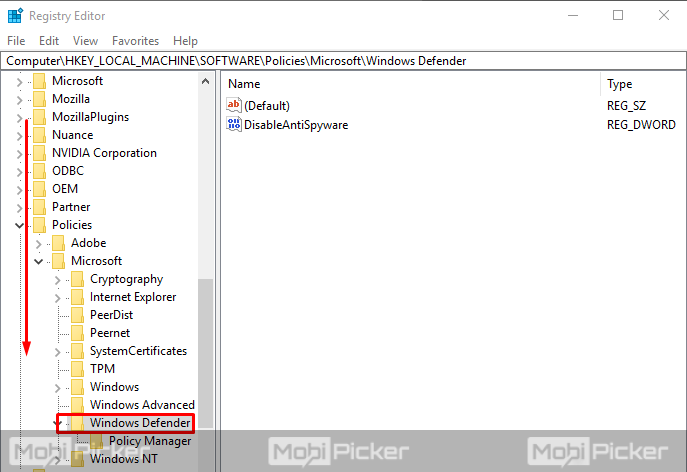This screenshot has height=472, width=687.
Task: Open the Help menu
Action: tap(185, 41)
